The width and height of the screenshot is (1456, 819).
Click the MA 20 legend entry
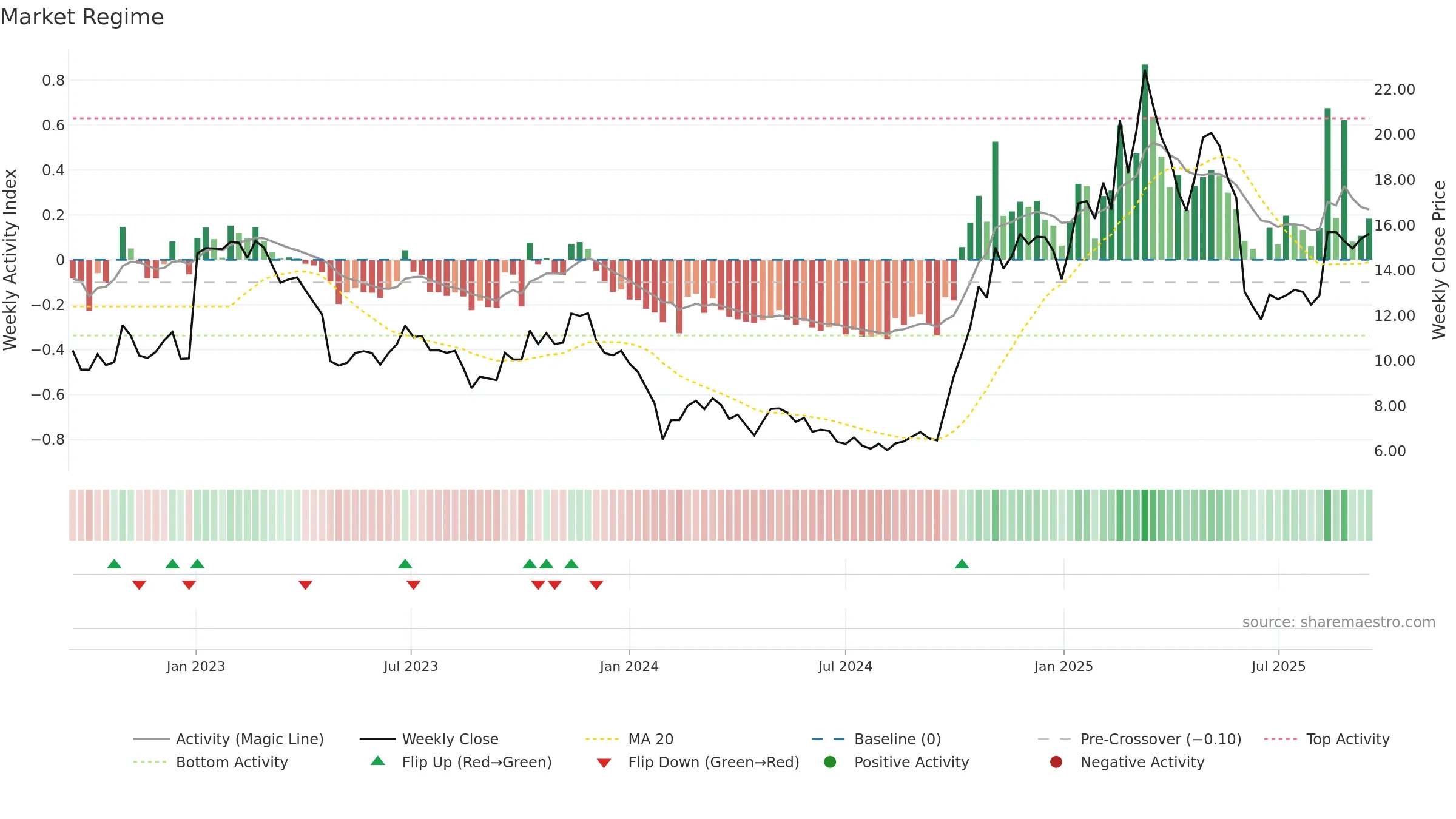629,739
